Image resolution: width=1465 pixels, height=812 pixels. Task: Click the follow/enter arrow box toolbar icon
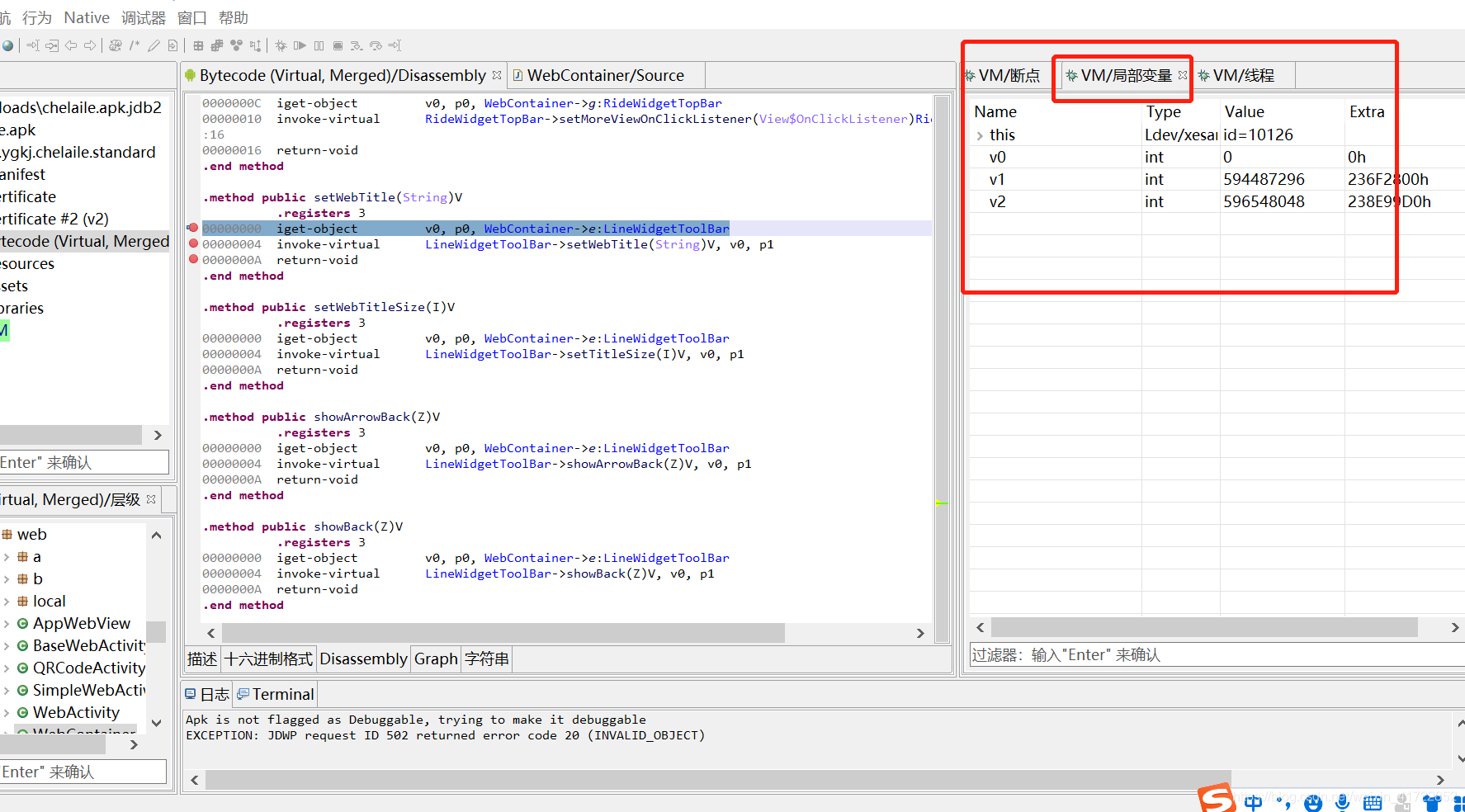52,46
